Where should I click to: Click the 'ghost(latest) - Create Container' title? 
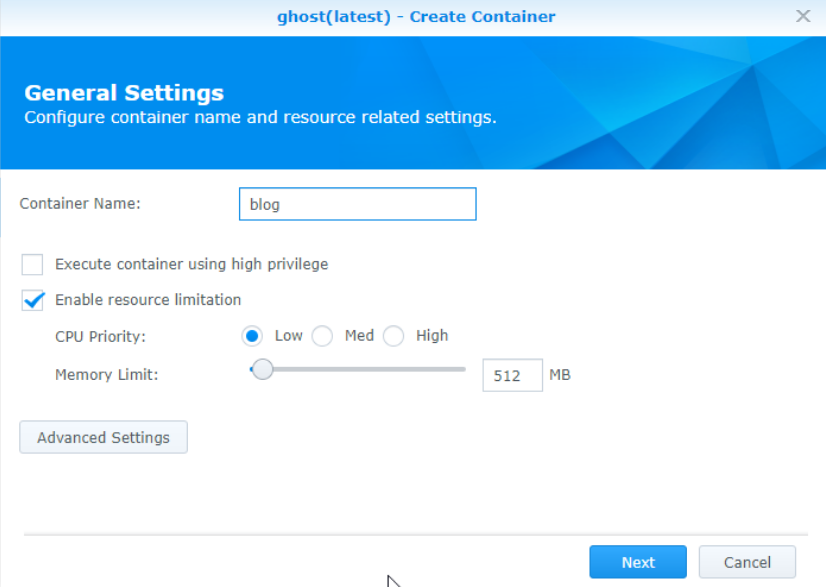tap(416, 17)
